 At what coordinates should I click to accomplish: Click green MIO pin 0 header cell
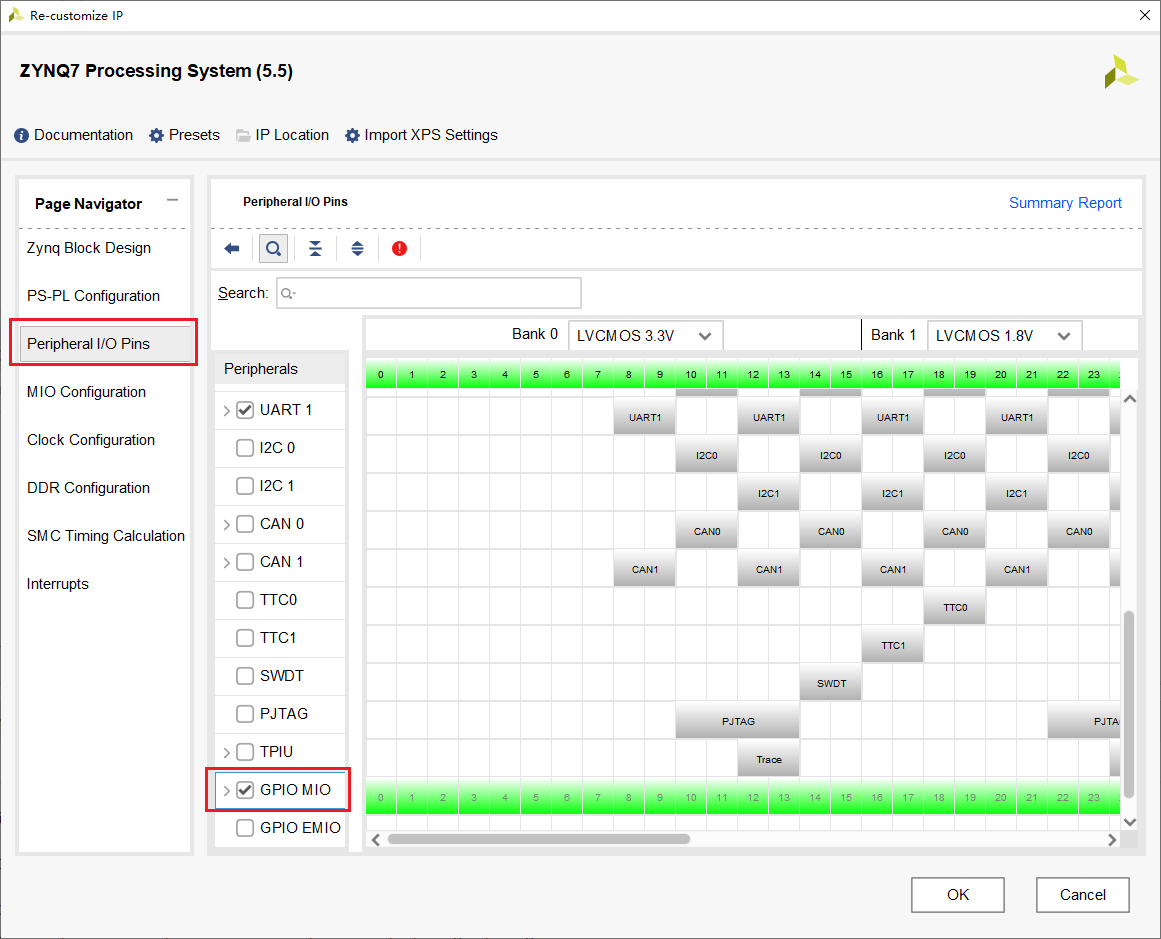(x=381, y=375)
